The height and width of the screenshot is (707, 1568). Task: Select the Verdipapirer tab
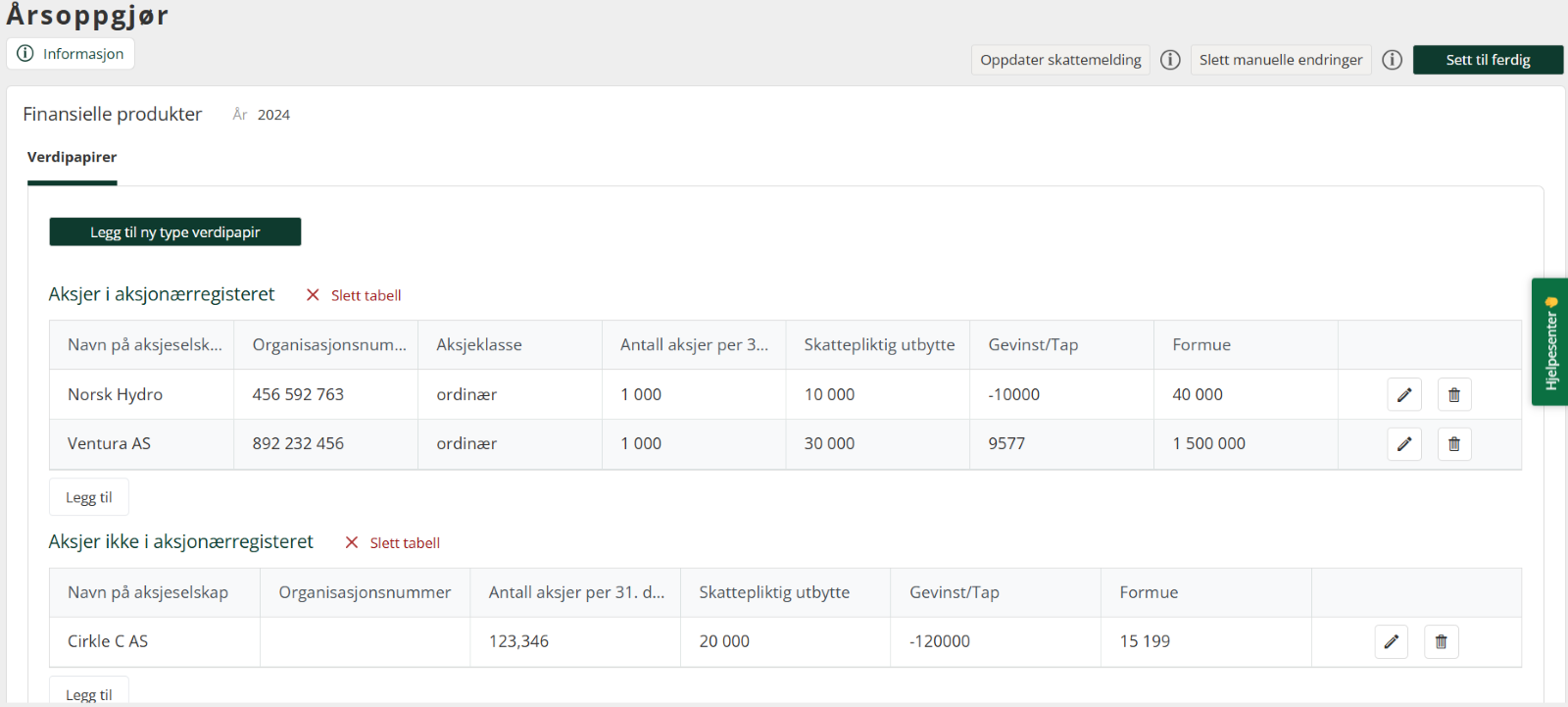tap(73, 157)
